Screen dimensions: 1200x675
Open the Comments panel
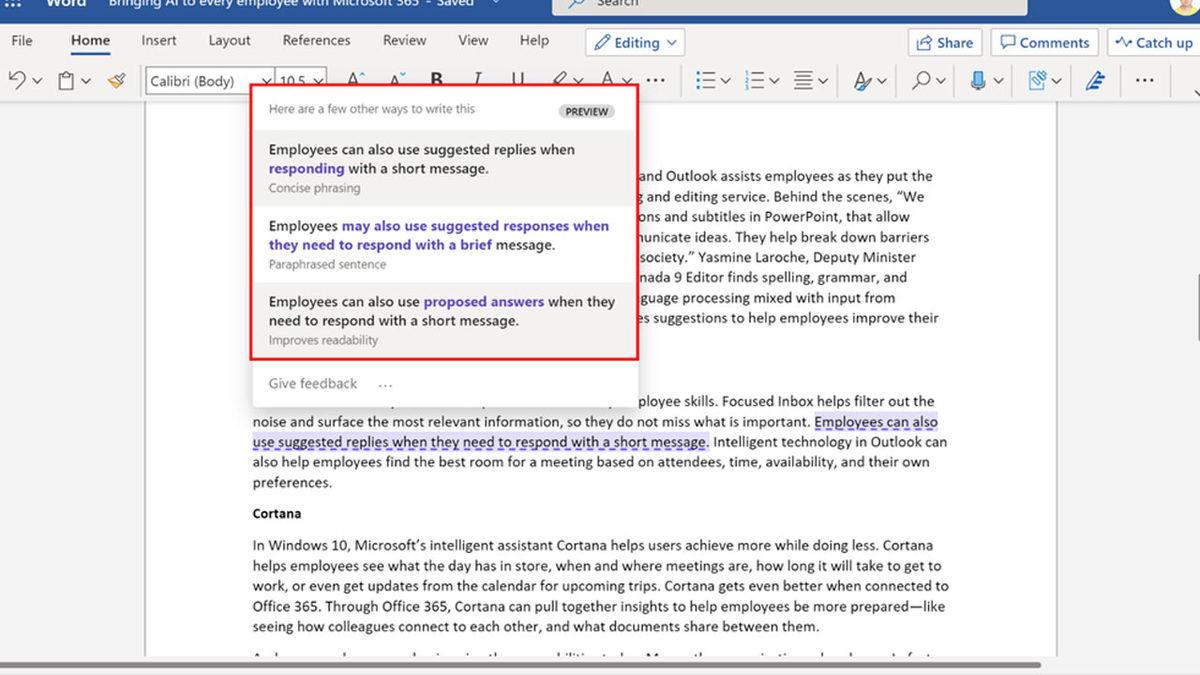pos(1044,42)
